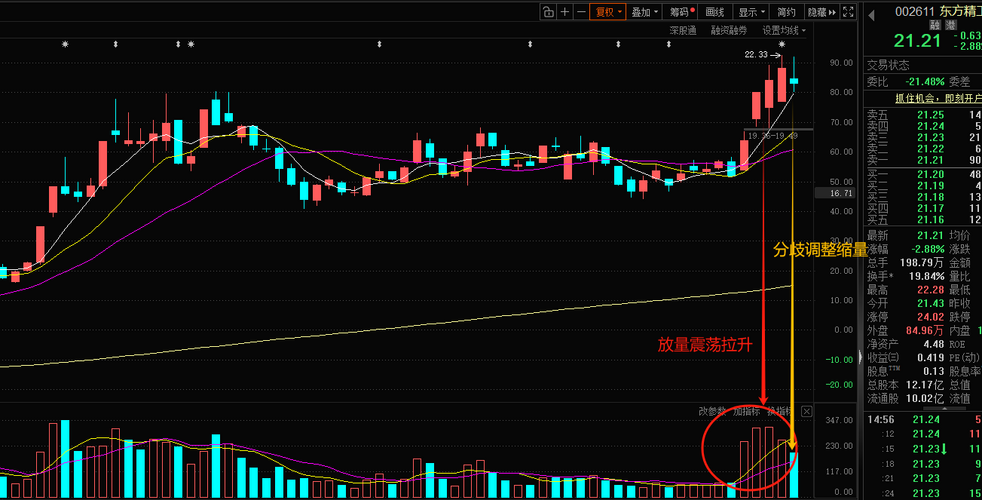The height and width of the screenshot is (500, 982).
Task: Open the 融资融券 link
Action: click(x=728, y=30)
